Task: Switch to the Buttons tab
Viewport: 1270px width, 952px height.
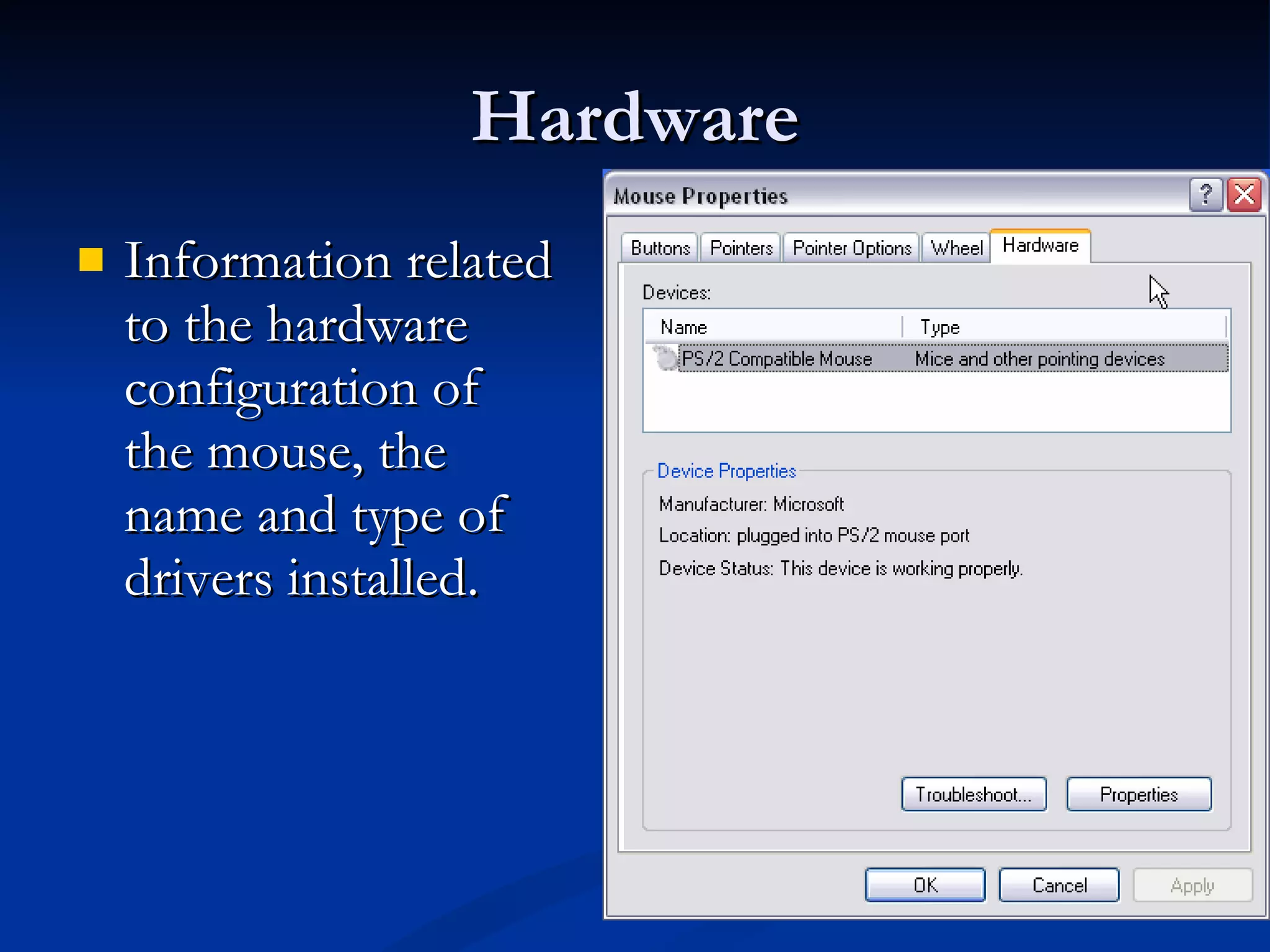Action: [660, 248]
